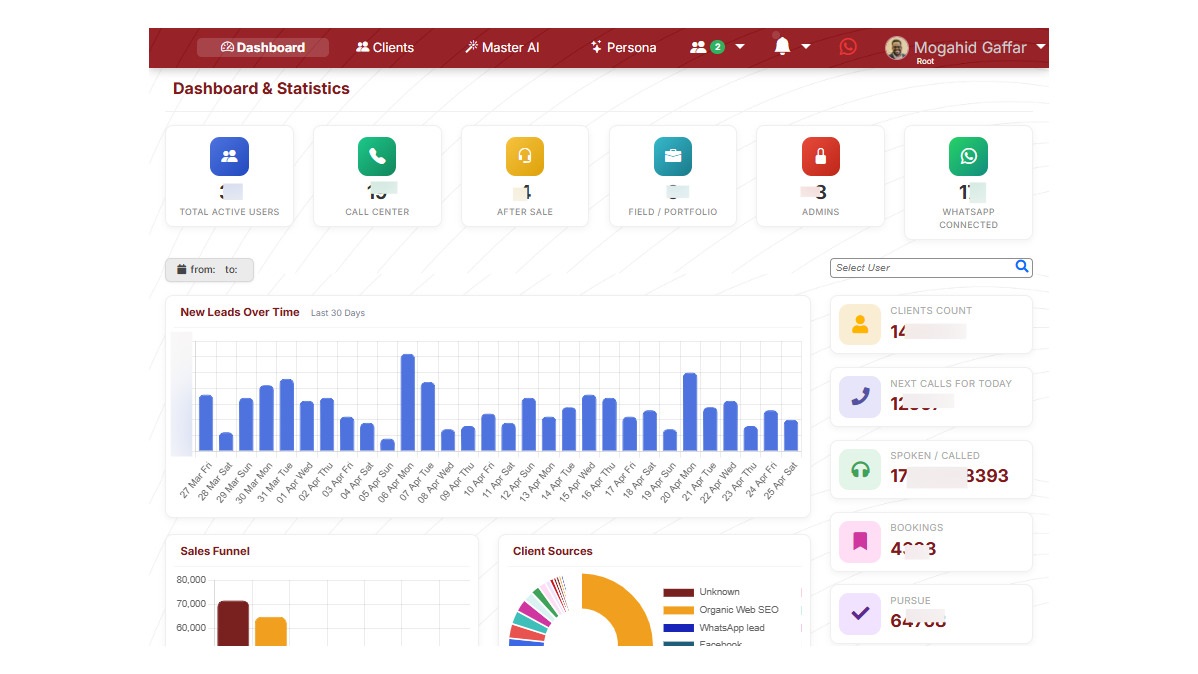Click the 'TOTAL ACTIVE USERS' label

click(229, 212)
